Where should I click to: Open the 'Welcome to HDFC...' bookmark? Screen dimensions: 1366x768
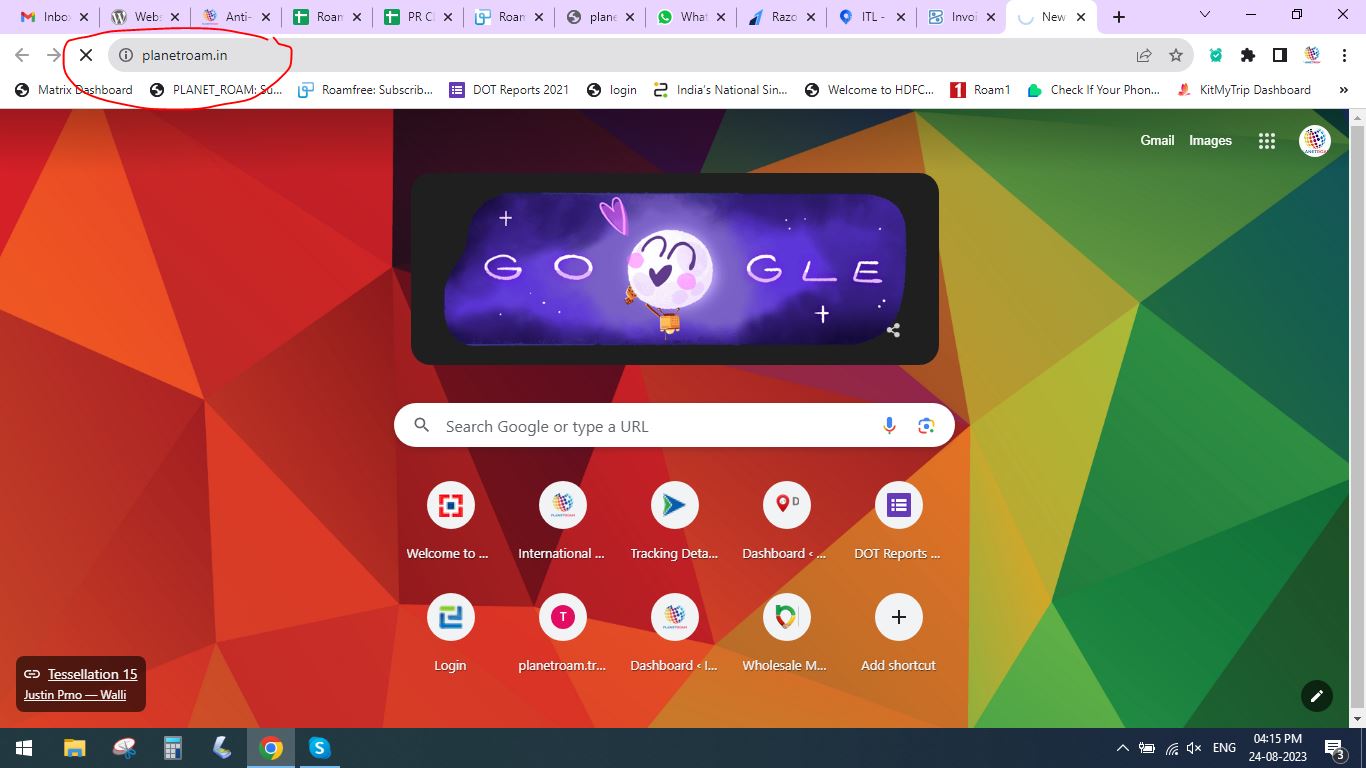(868, 90)
